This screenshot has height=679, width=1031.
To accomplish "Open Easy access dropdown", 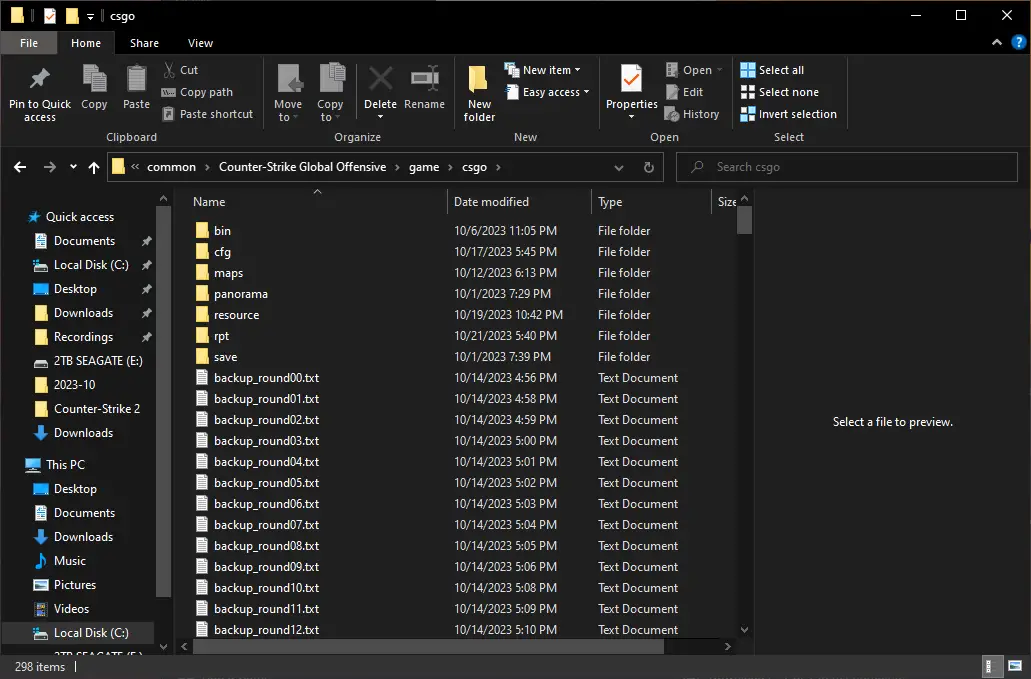I will pos(547,92).
